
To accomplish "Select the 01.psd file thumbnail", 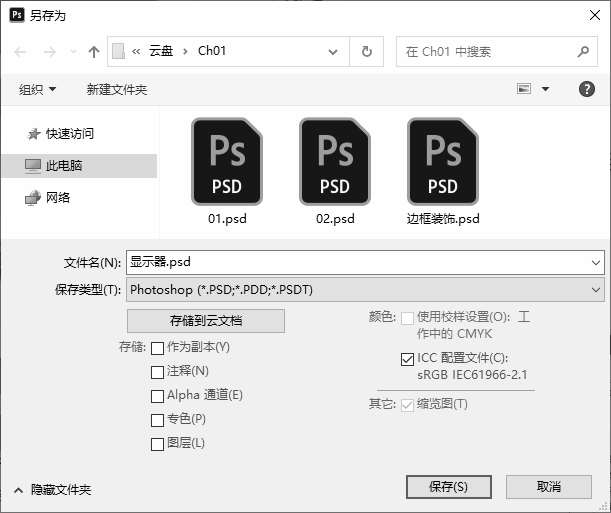I will tap(227, 162).
